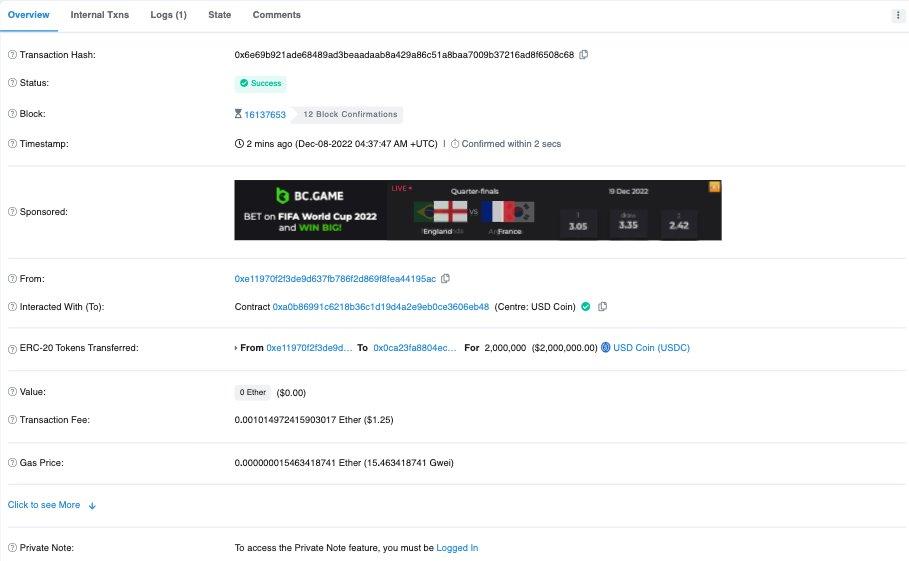Click help icon beside Transaction Fee
The height and width of the screenshot is (561, 909).
[x=12, y=420]
